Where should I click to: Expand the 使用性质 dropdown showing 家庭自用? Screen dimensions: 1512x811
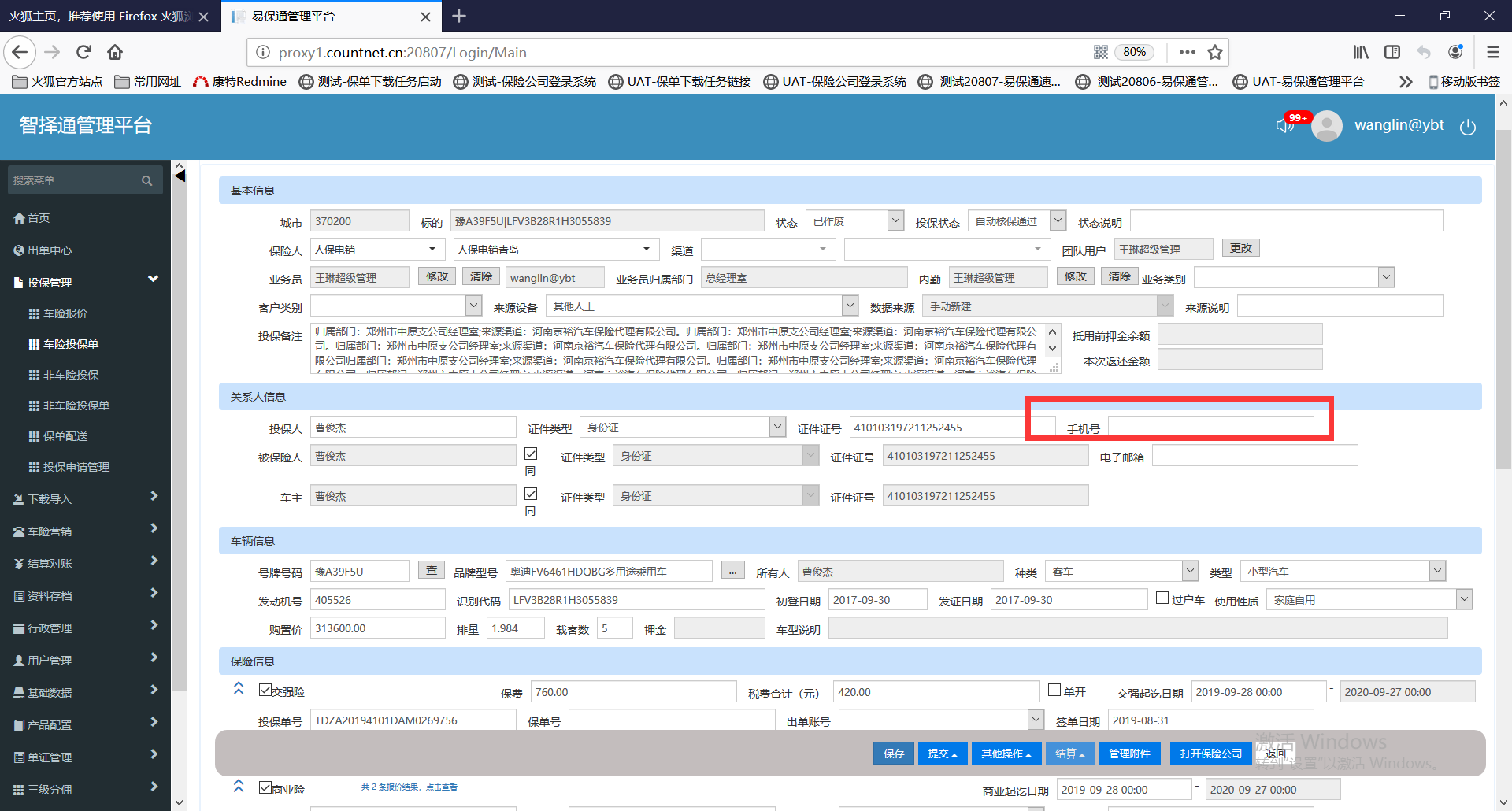coord(1463,600)
